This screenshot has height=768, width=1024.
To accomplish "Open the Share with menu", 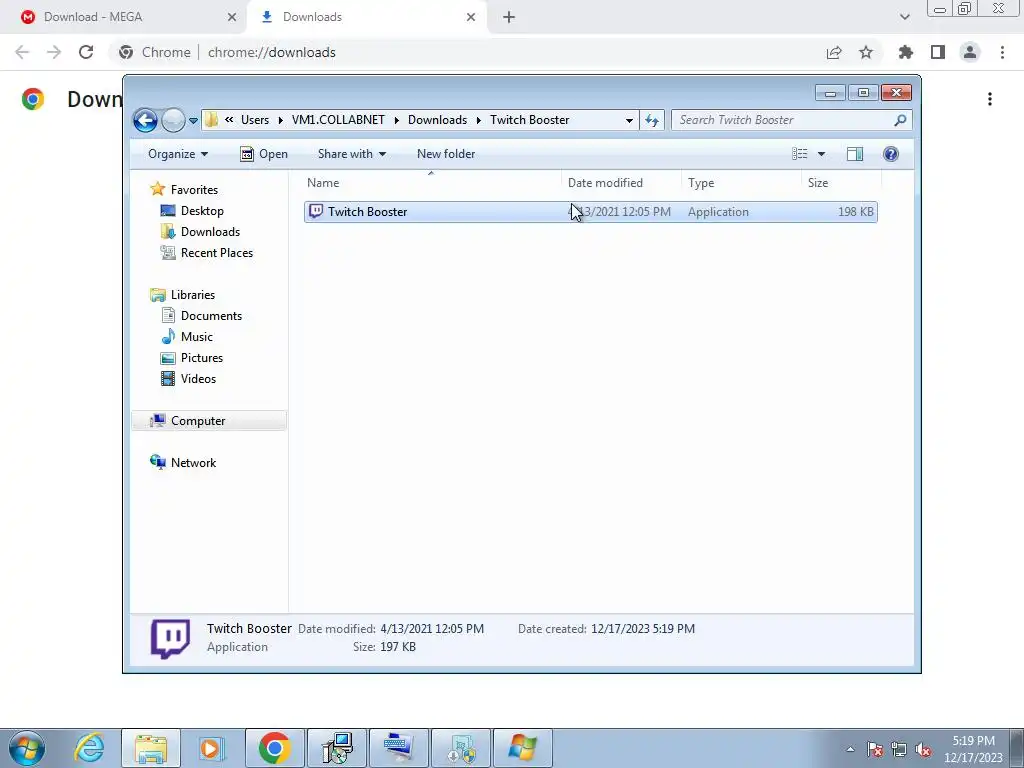I will 351,154.
